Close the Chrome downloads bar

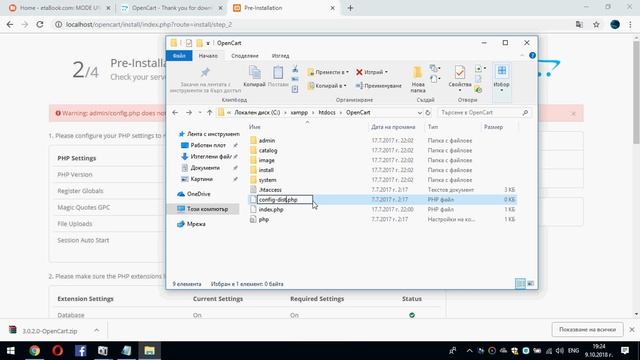[632, 329]
